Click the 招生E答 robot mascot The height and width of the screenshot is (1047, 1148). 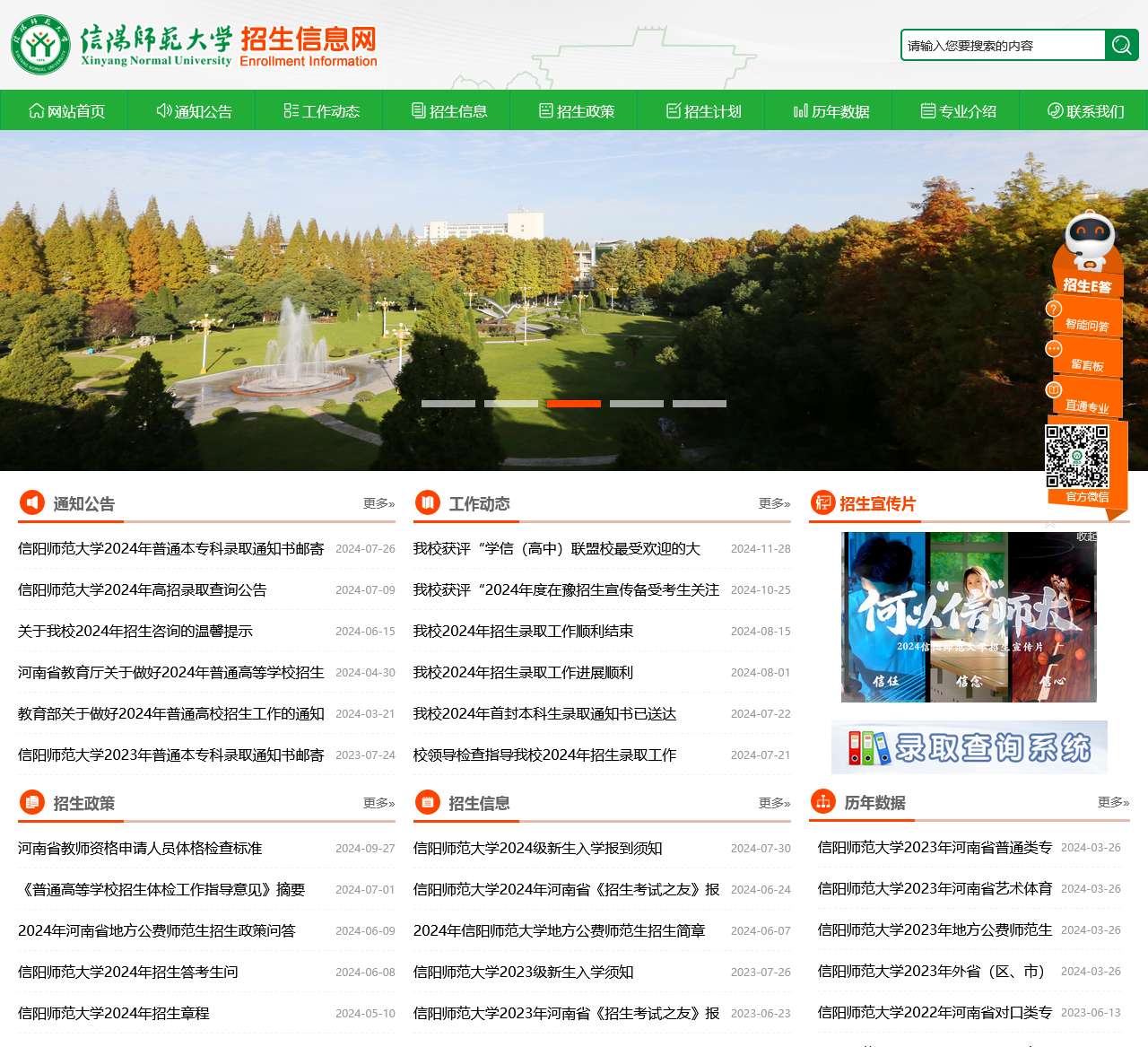point(1089,240)
